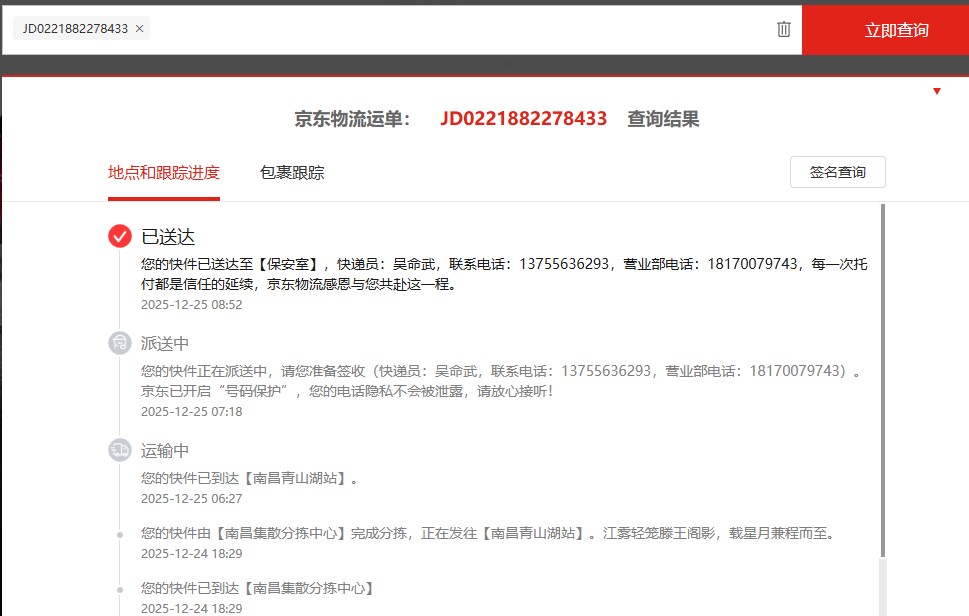Focus the empty tracking number input area

pyautogui.click(x=460, y=29)
